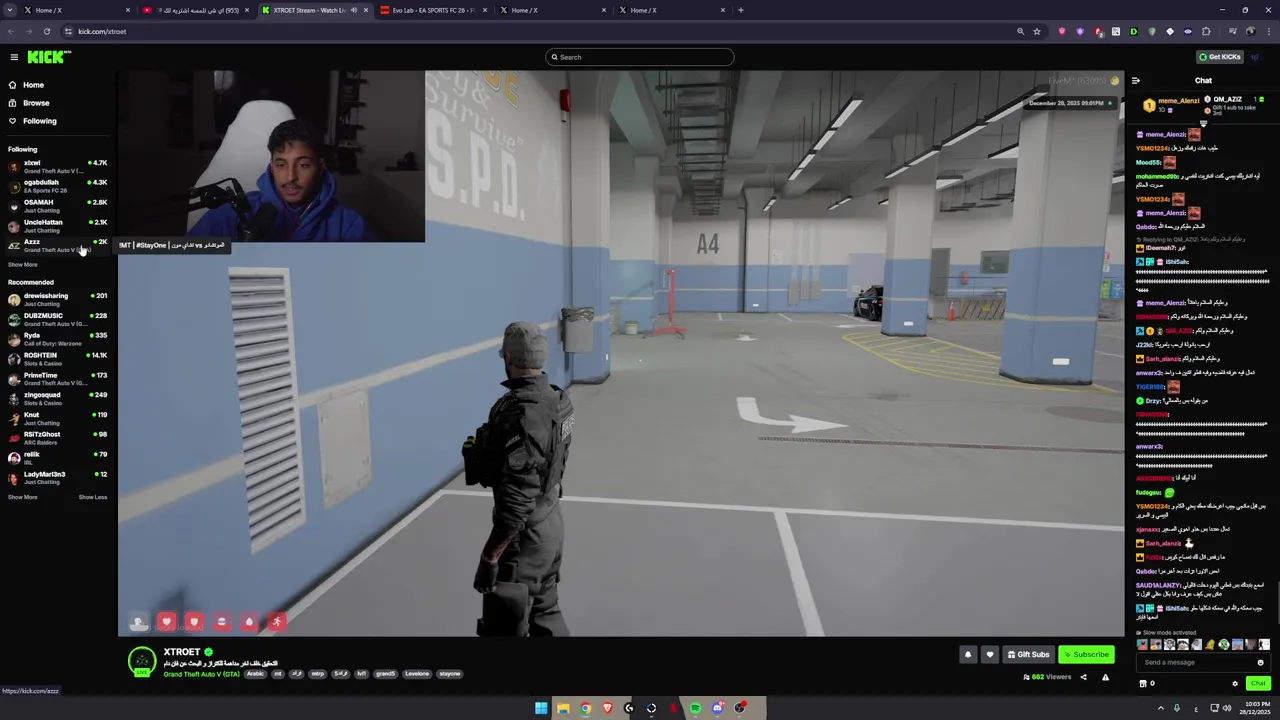This screenshot has width=1280, height=720.
Task: Open the browser profile avatar
Action: click(x=1250, y=31)
